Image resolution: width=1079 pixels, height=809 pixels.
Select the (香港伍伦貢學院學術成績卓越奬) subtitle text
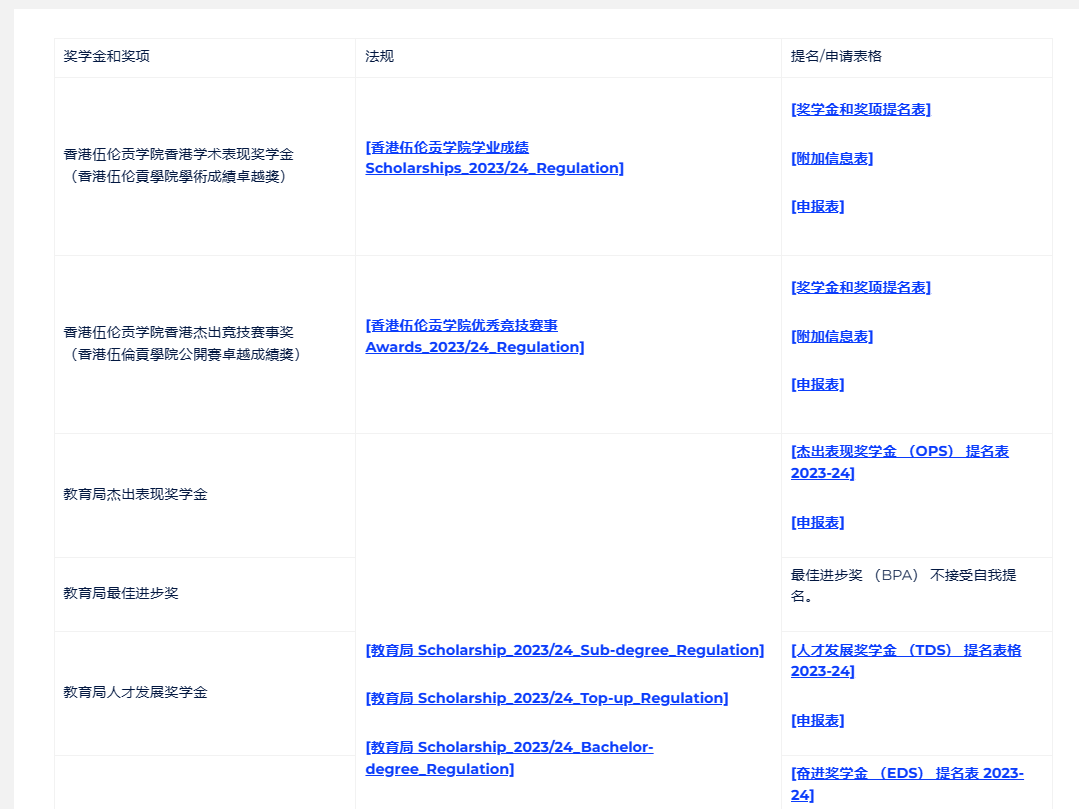coord(179,177)
